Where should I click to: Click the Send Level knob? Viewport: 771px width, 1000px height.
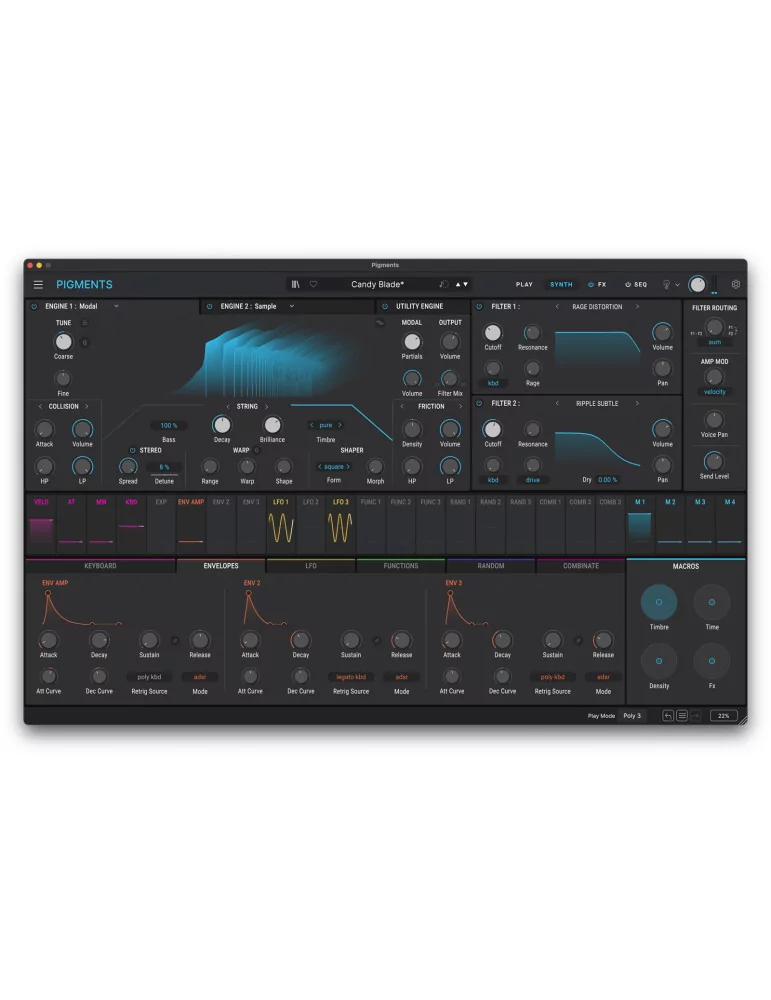click(x=714, y=461)
